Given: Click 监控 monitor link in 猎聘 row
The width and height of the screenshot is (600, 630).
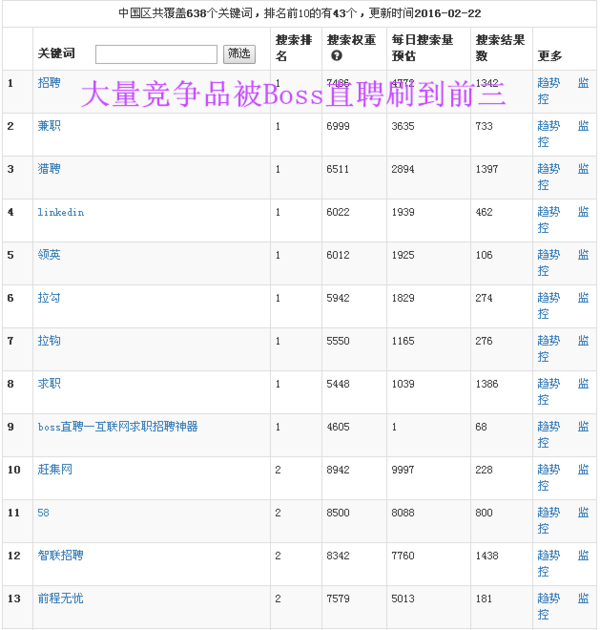Looking at the screenshot, I should 583,169.
